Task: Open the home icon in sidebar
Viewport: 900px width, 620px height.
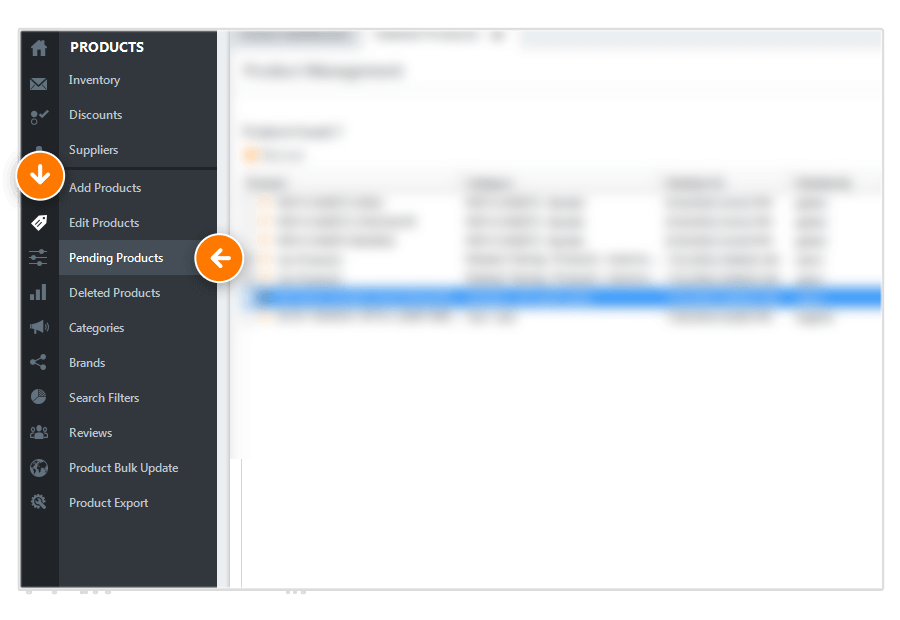Action: [x=39, y=48]
